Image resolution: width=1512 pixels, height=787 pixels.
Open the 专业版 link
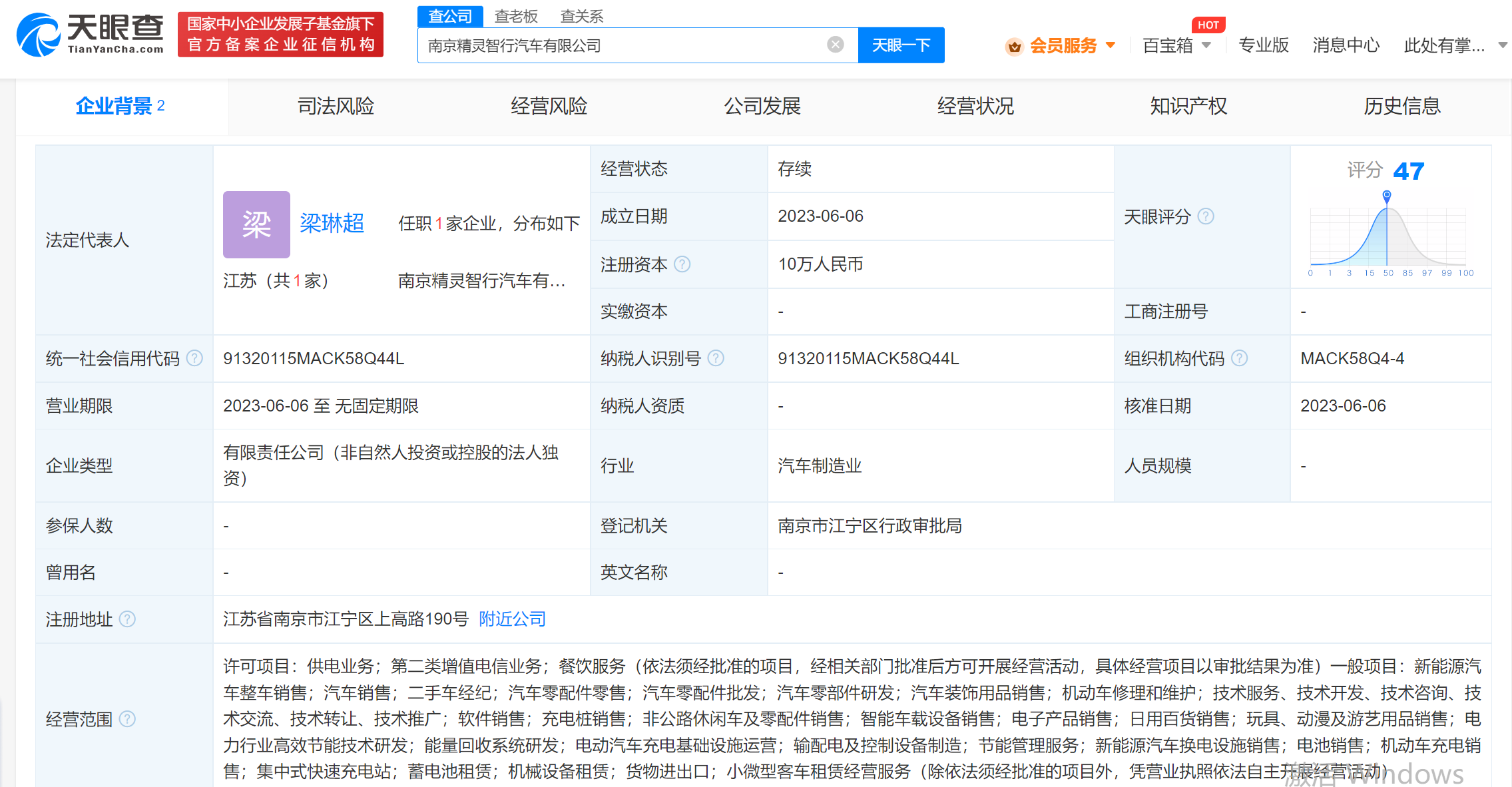coord(1264,45)
